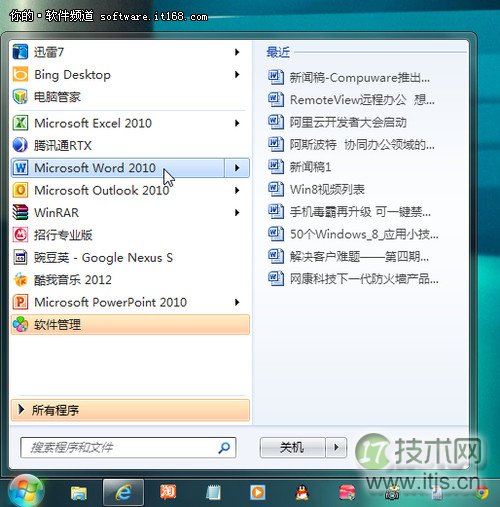Click the Microsoft Excel 2010 icon
This screenshot has height=507, width=500.
(x=20, y=123)
